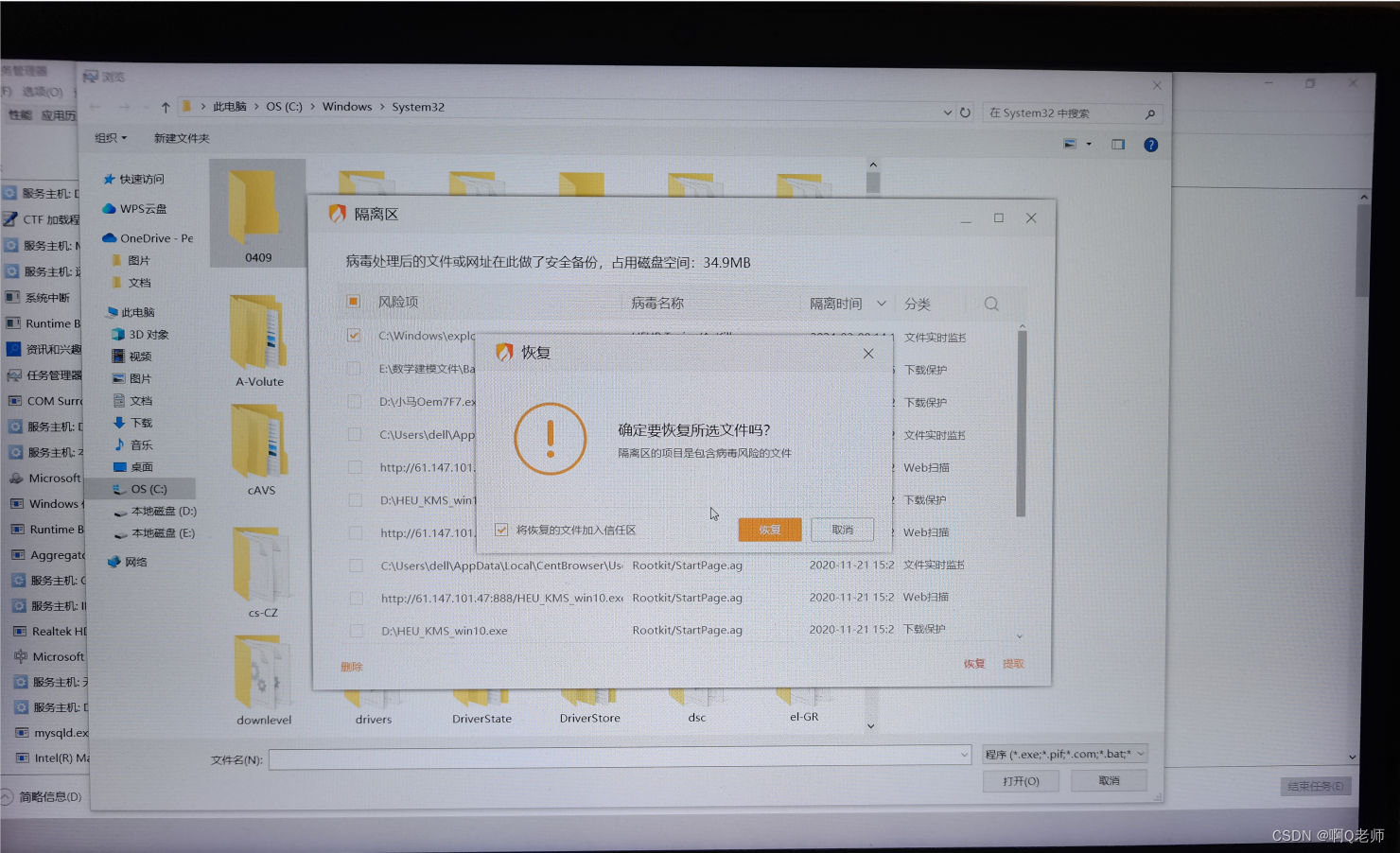Check the E:\数学建模文件 row checkbox
The height and width of the screenshot is (853, 1400).
354,368
